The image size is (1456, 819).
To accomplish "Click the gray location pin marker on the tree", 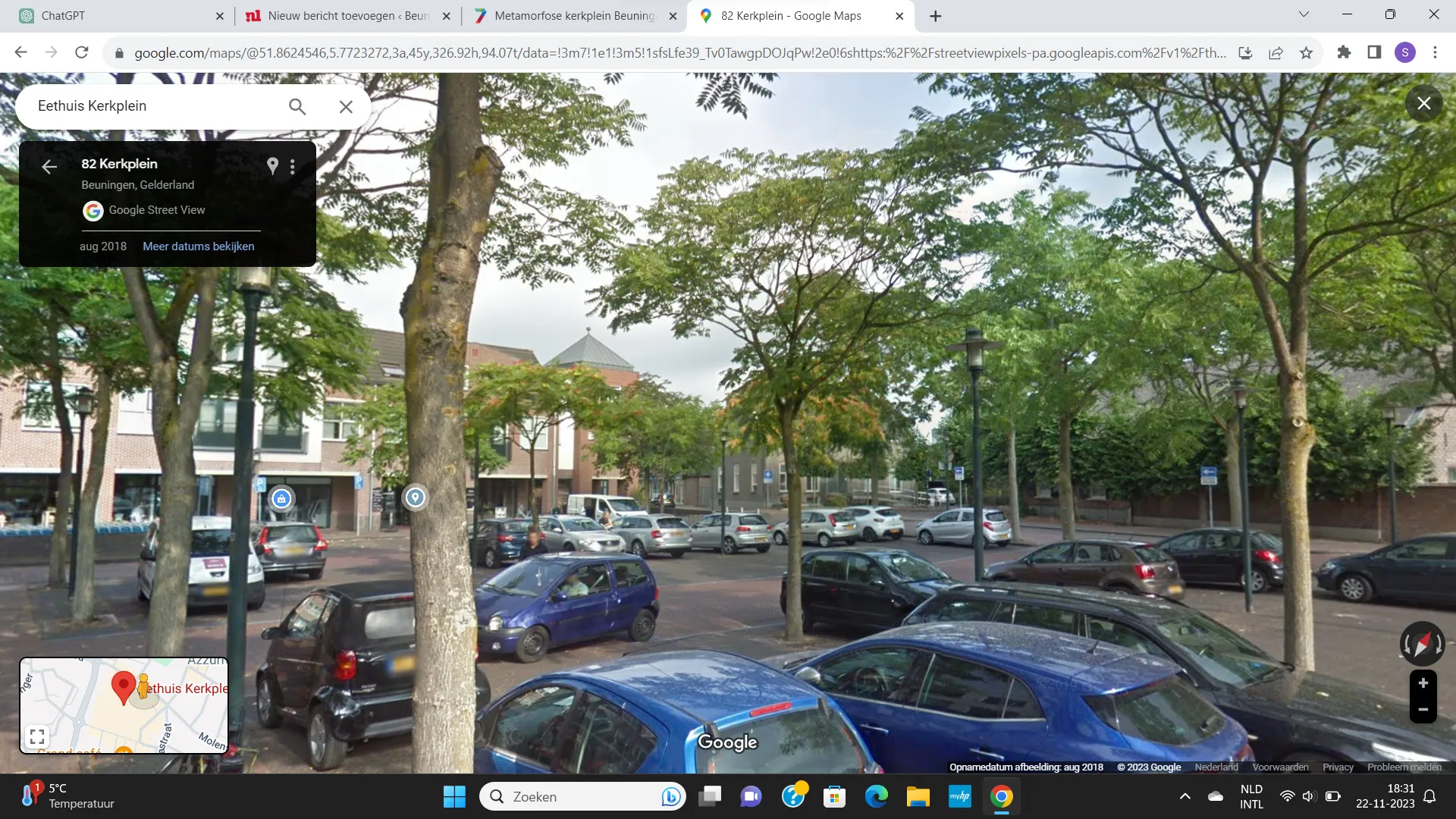I will pos(415,497).
